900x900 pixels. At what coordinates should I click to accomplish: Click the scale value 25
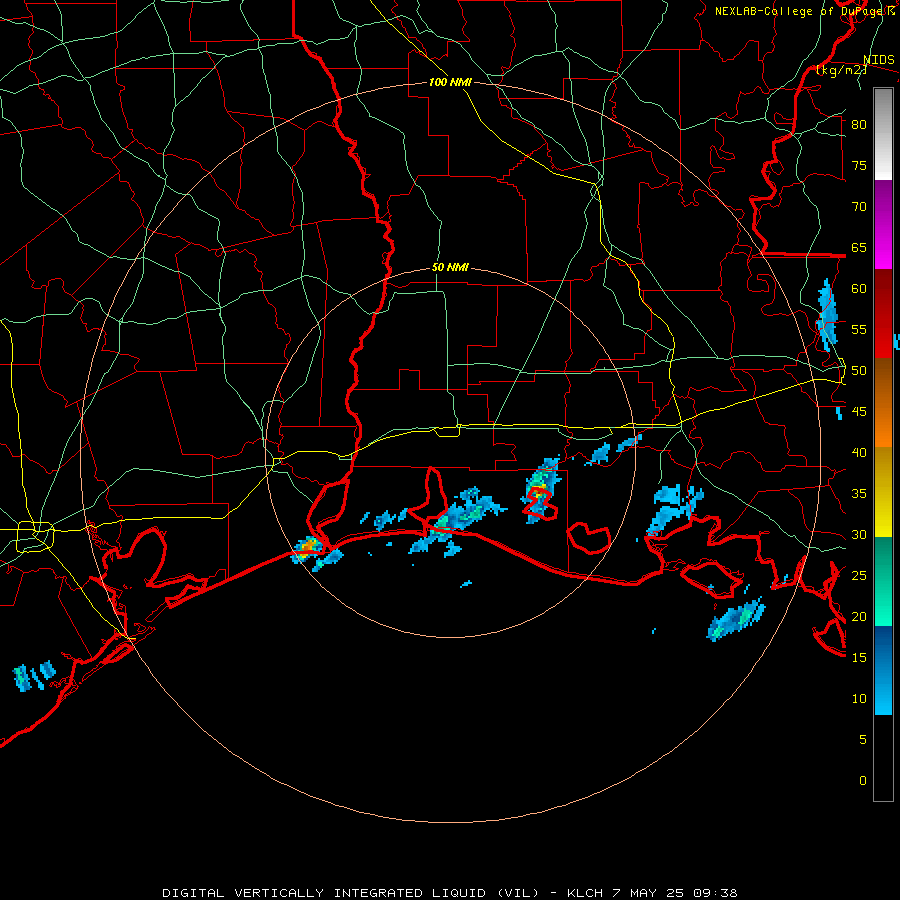click(x=859, y=576)
